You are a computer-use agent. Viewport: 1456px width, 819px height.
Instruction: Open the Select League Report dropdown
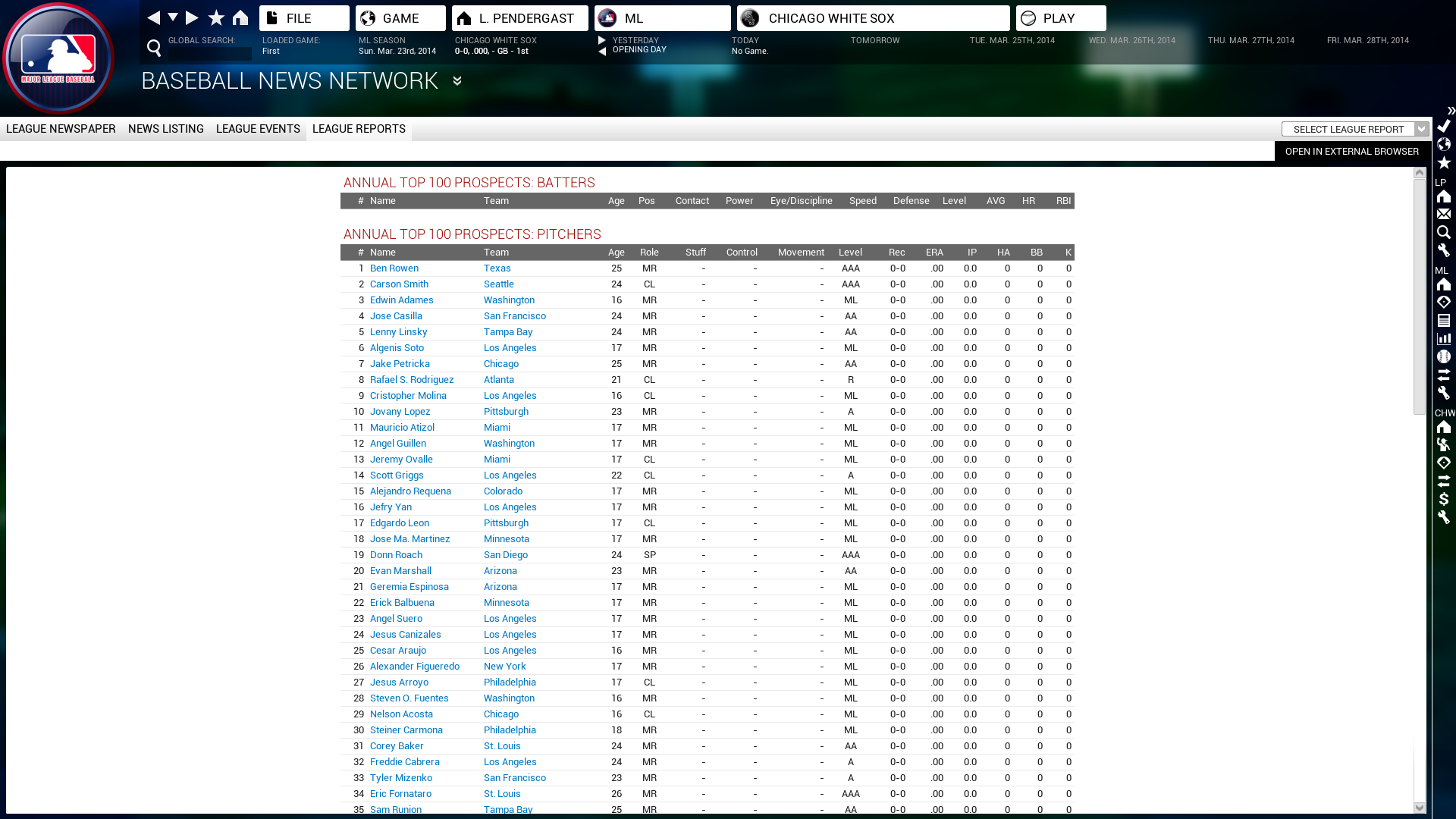[x=1354, y=129]
